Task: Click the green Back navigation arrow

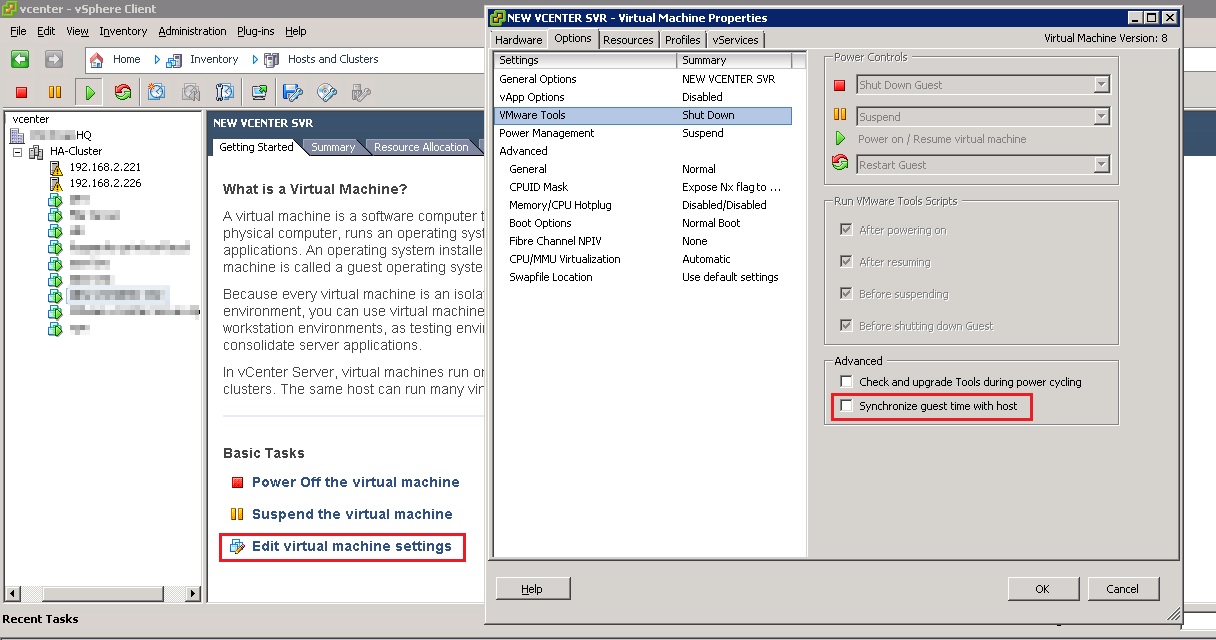Action: coord(20,59)
